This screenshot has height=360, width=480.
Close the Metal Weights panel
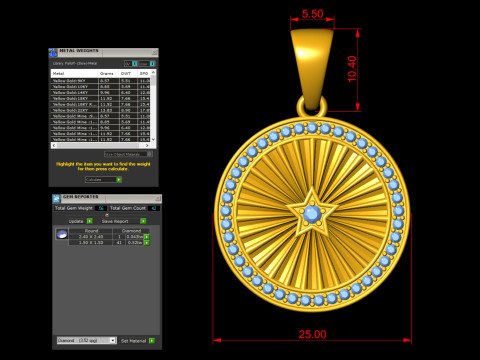[154, 52]
